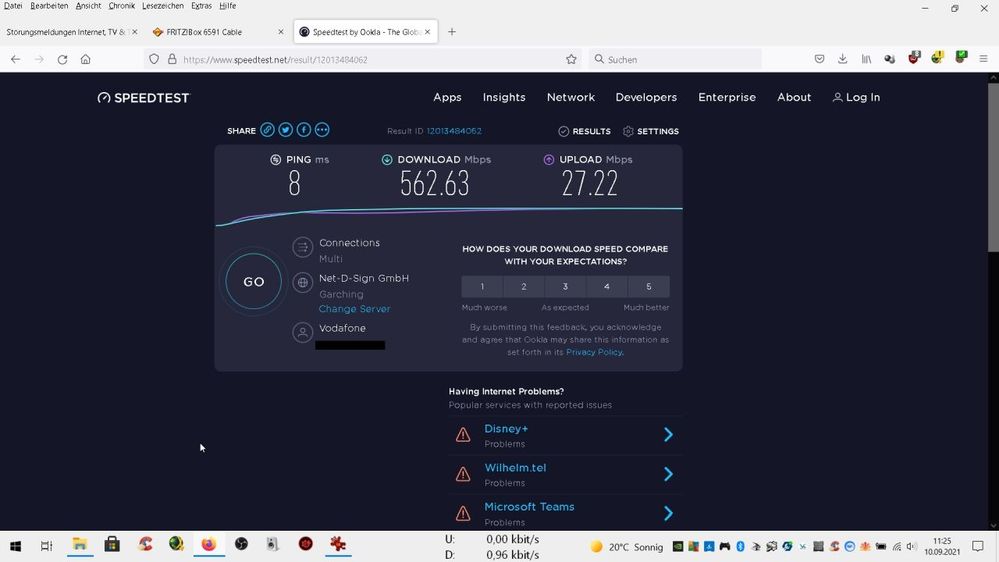Open Firefox hamburger menu

(983, 59)
